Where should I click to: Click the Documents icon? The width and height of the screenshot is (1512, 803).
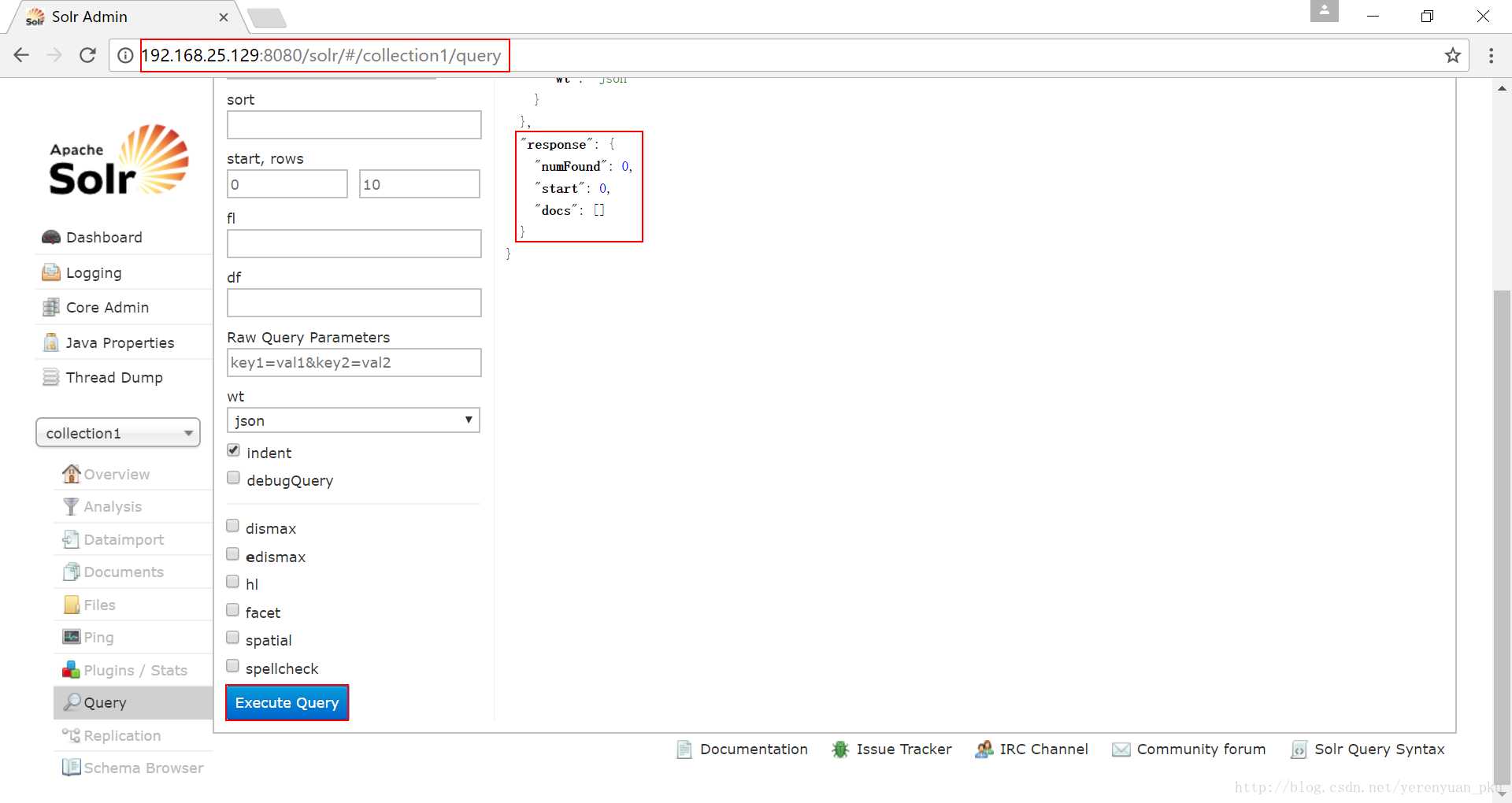pyautogui.click(x=72, y=572)
